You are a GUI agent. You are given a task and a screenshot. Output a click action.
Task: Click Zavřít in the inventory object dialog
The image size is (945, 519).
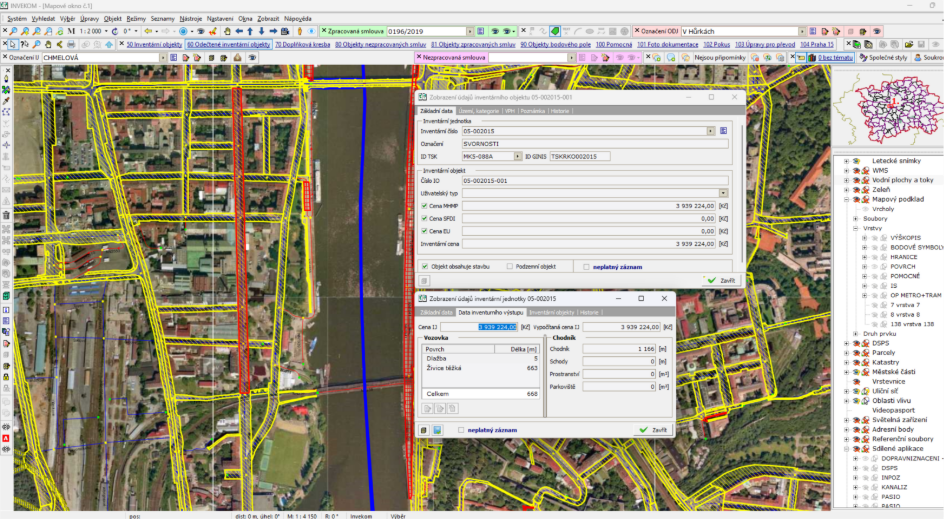coord(720,280)
